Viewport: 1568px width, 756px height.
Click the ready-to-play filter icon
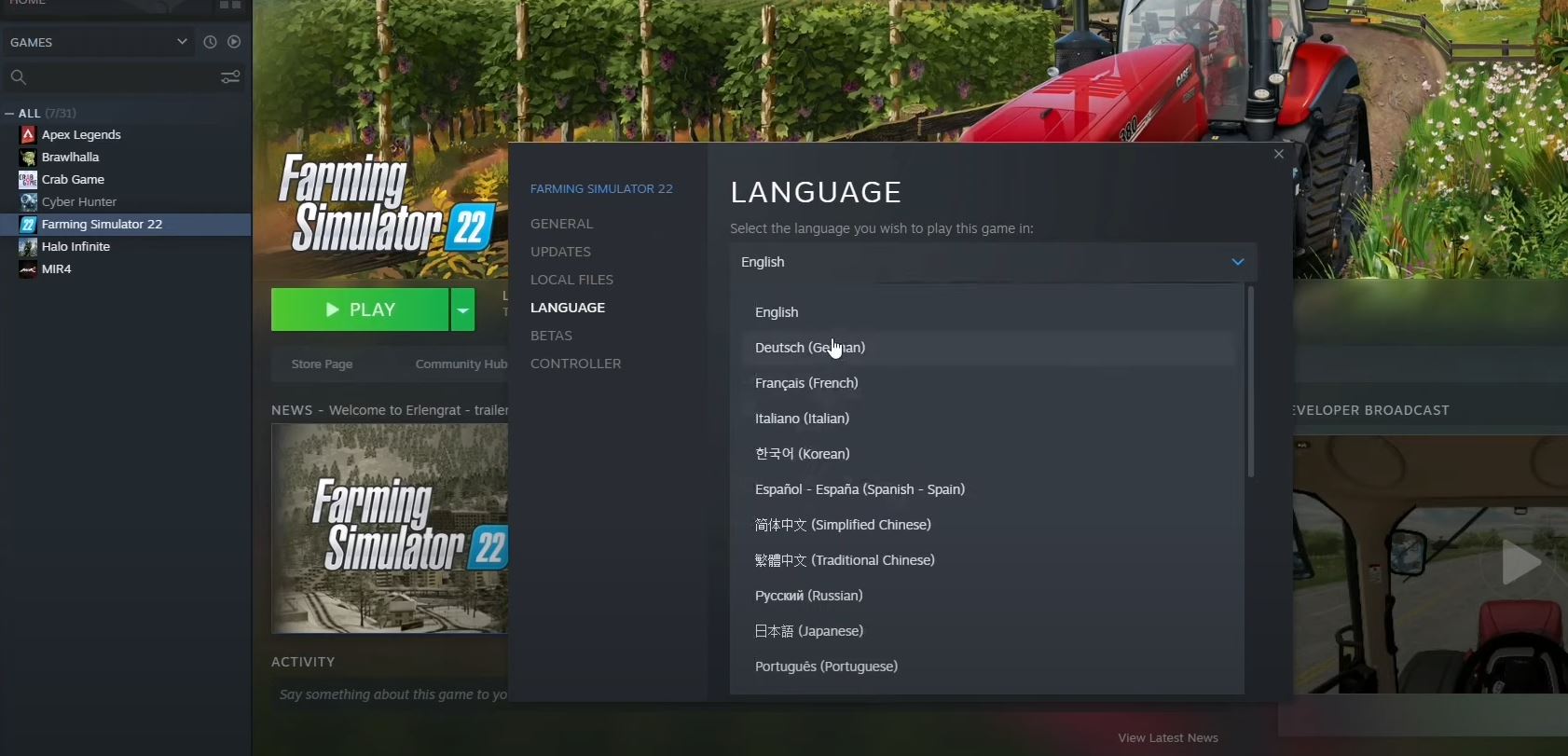tap(234, 42)
